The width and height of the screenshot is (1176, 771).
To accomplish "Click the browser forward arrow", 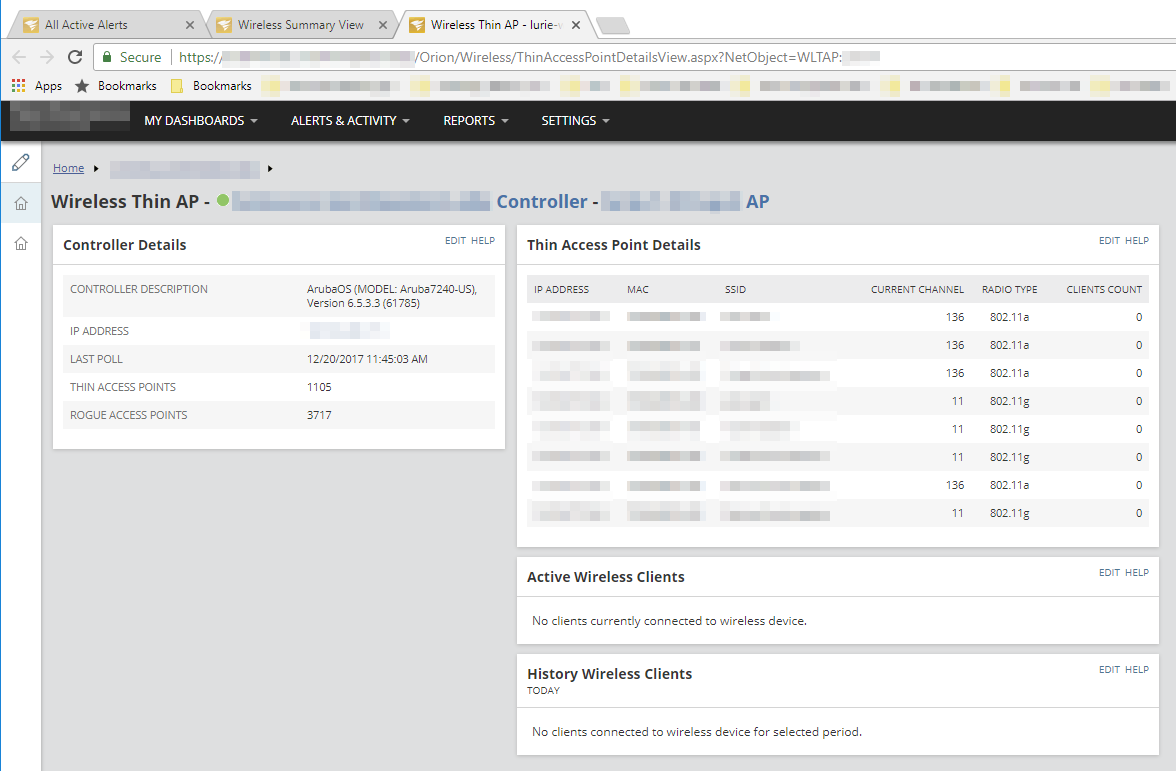I will tap(47, 57).
